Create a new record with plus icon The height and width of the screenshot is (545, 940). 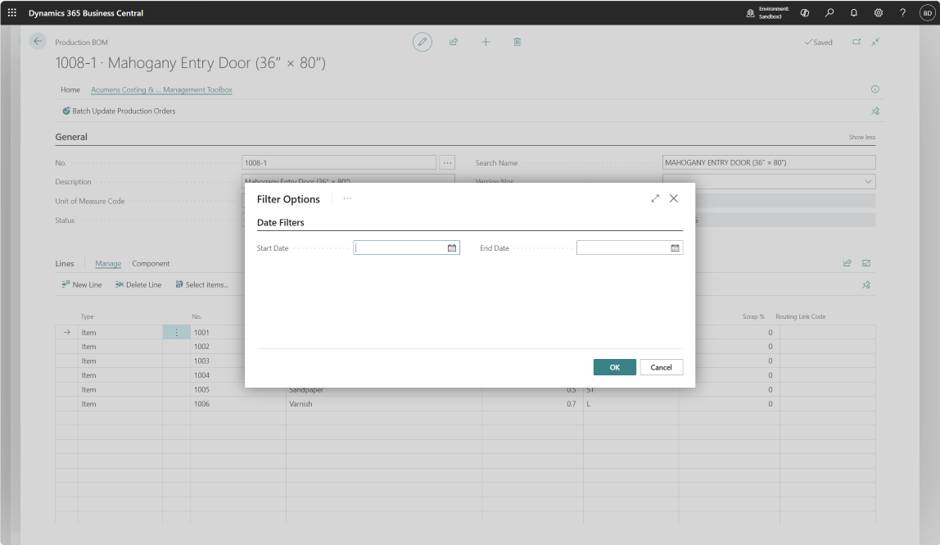click(x=486, y=42)
